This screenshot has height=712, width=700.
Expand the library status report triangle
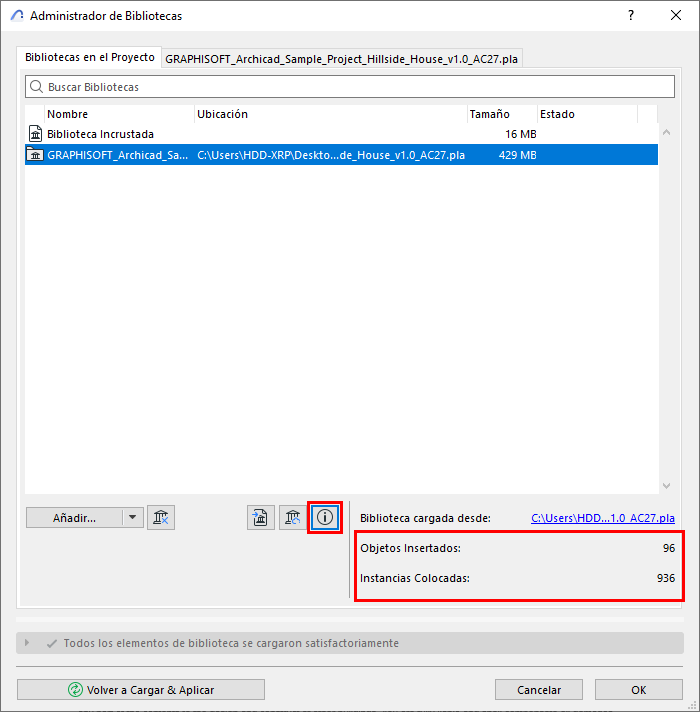coord(27,643)
